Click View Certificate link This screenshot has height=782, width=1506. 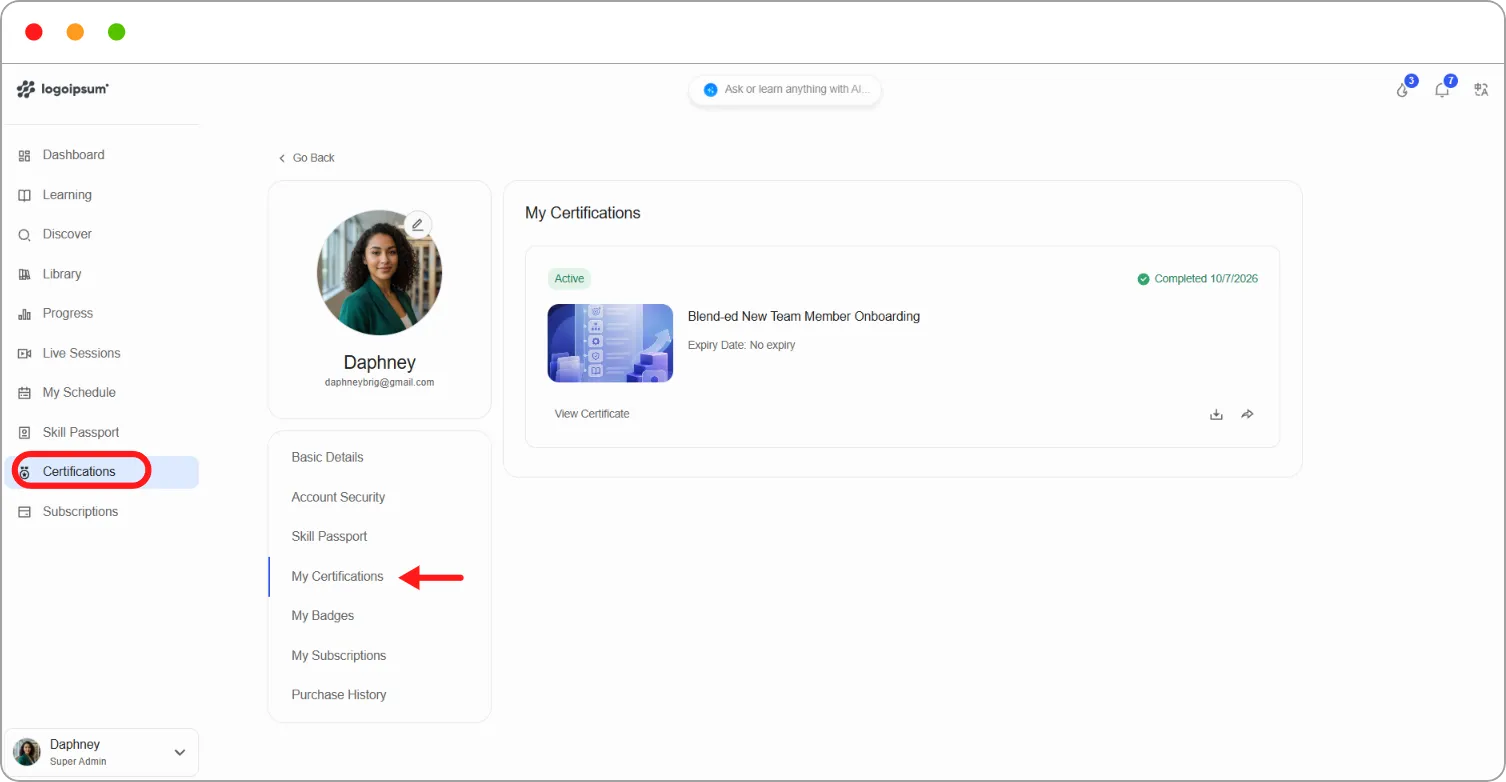592,414
